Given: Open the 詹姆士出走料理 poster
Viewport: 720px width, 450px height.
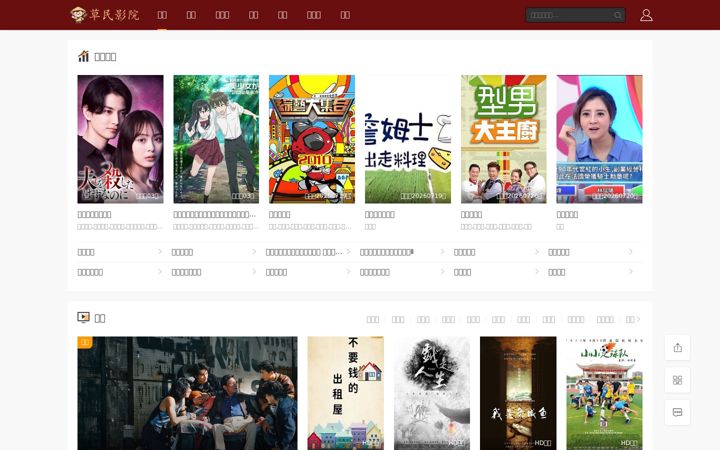Looking at the screenshot, I should click(x=408, y=139).
